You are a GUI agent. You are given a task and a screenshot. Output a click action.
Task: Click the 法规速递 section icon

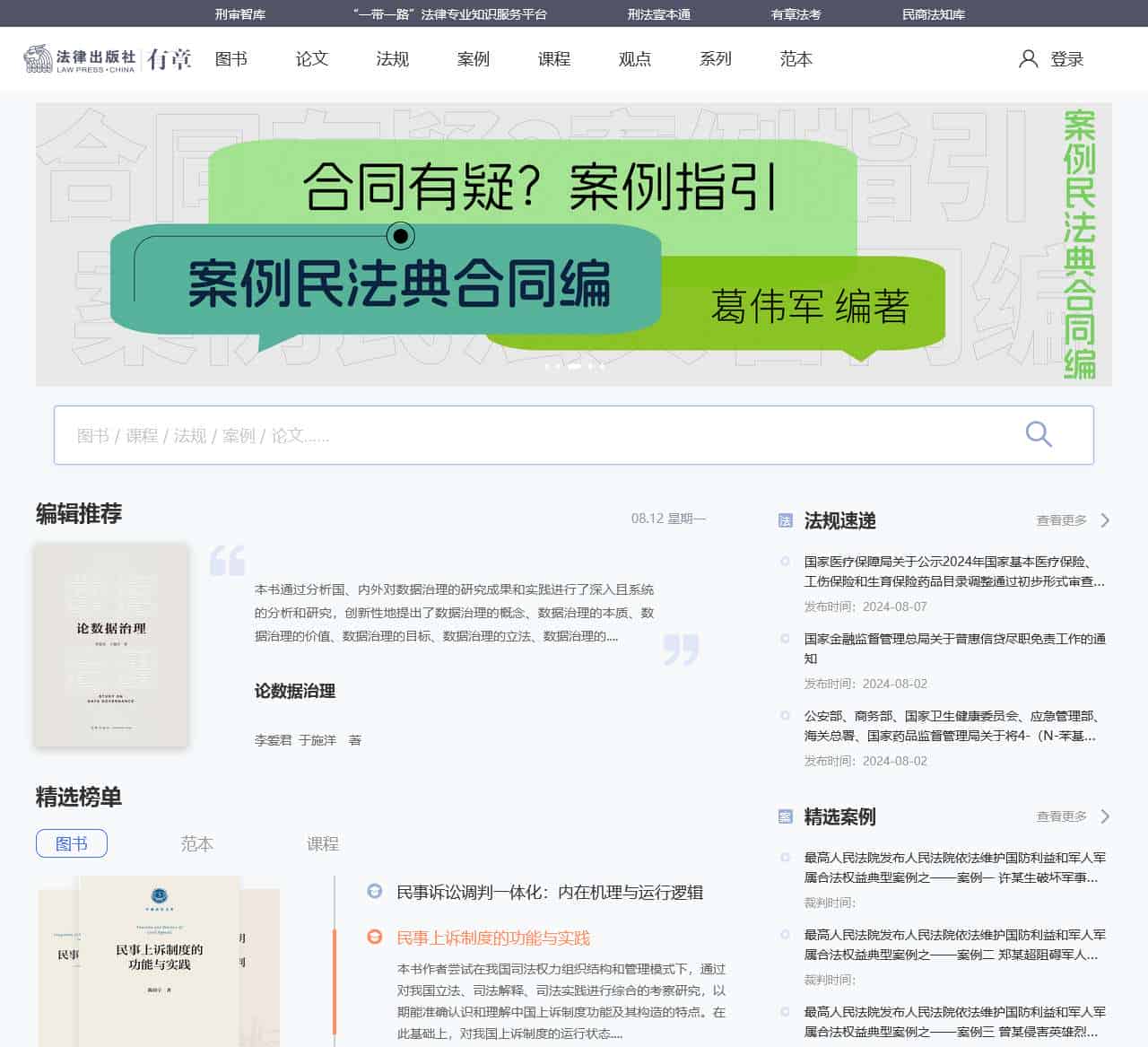785,520
